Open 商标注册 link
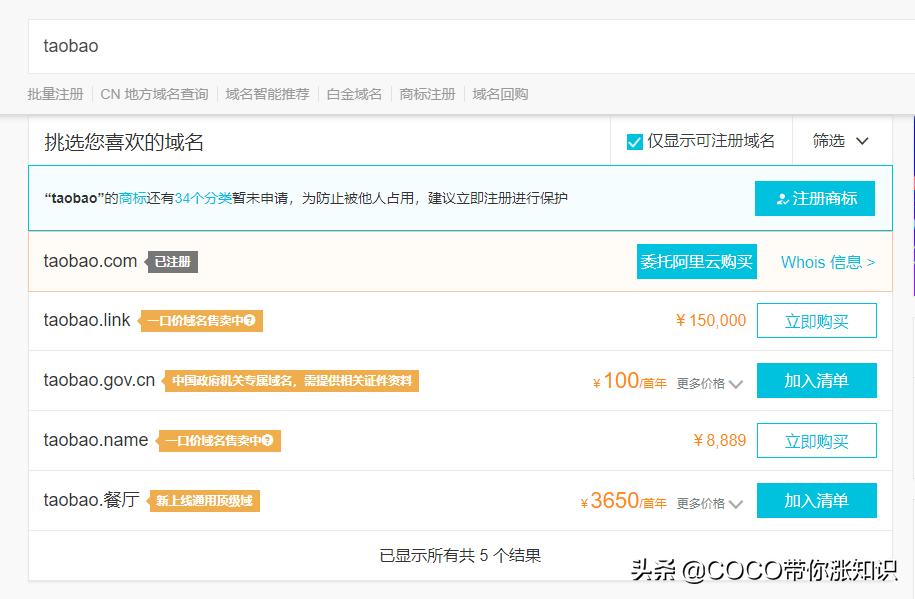The width and height of the screenshot is (915, 599). (427, 94)
